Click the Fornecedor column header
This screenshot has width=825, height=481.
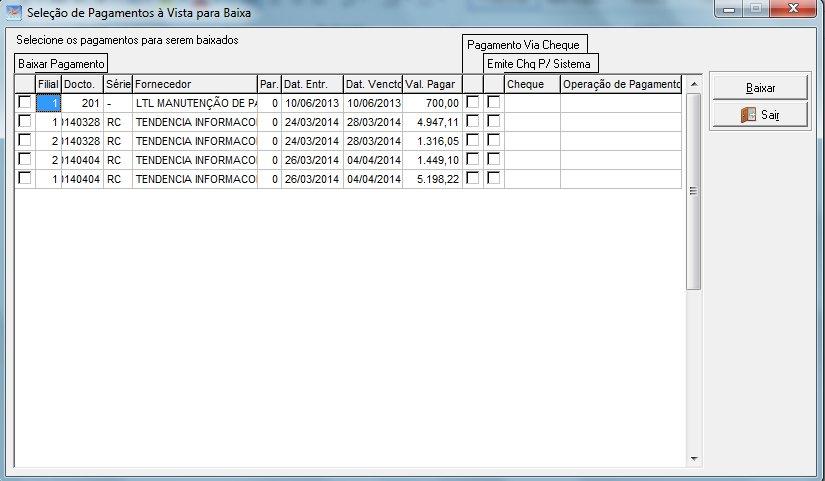[195, 84]
